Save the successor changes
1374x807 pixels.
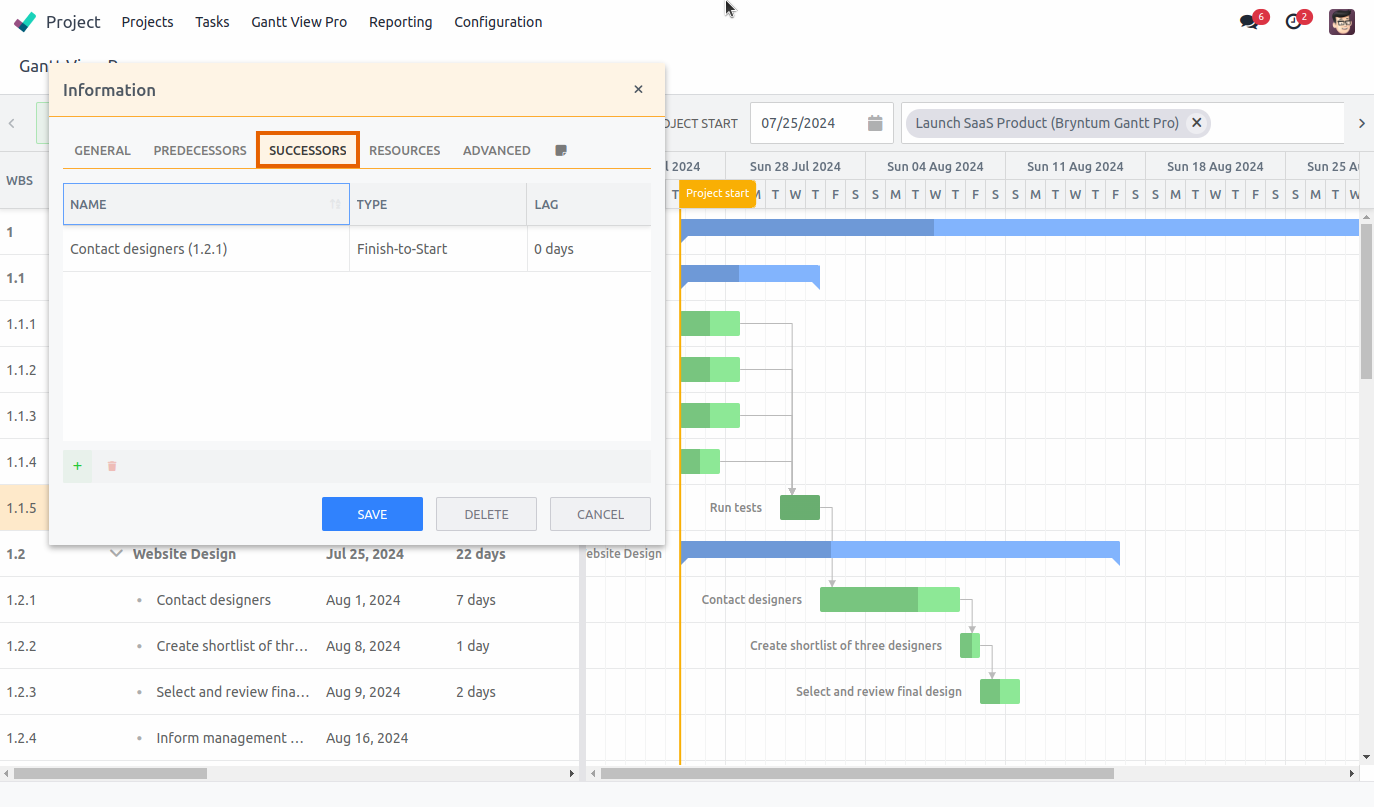point(372,513)
